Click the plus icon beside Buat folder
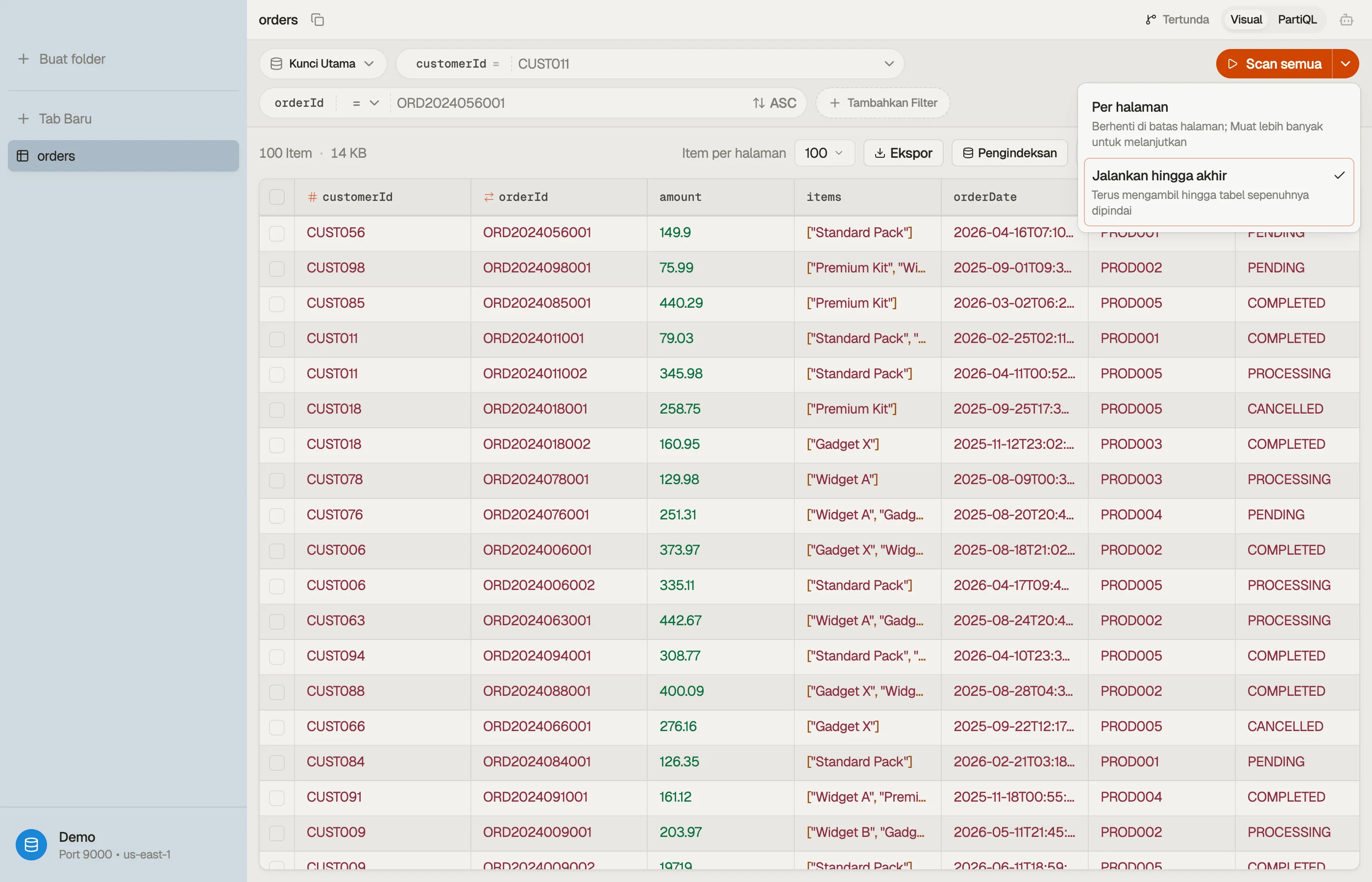This screenshot has height=882, width=1372. coord(24,59)
